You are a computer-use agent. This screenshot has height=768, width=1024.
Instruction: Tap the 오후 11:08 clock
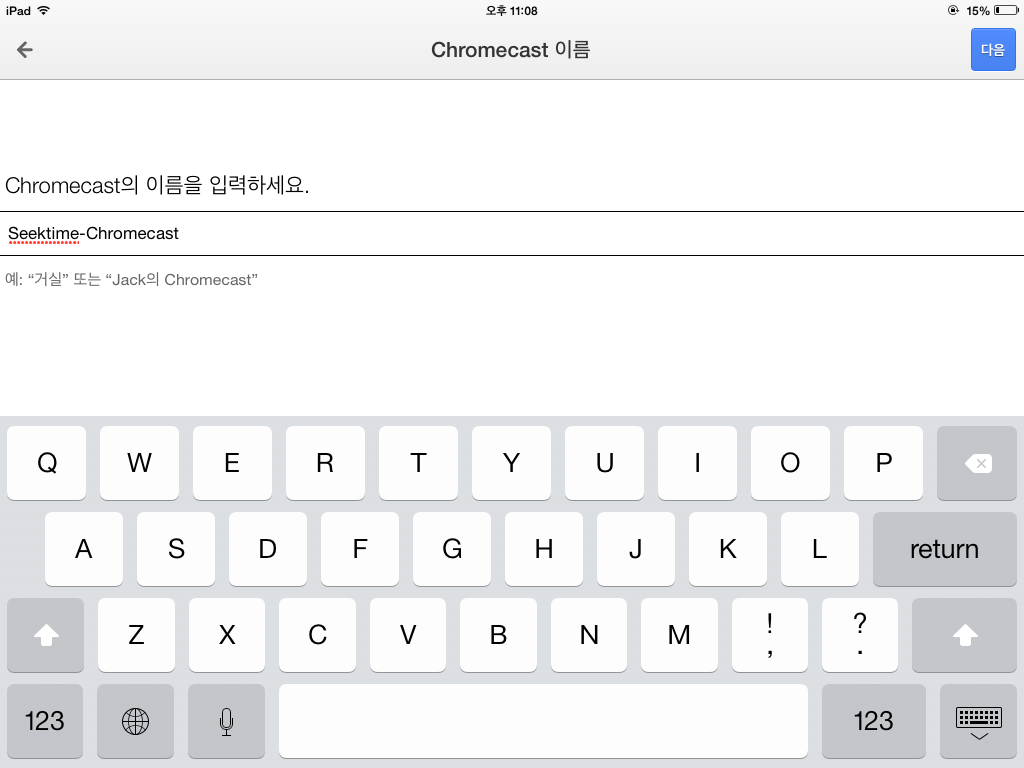511,10
